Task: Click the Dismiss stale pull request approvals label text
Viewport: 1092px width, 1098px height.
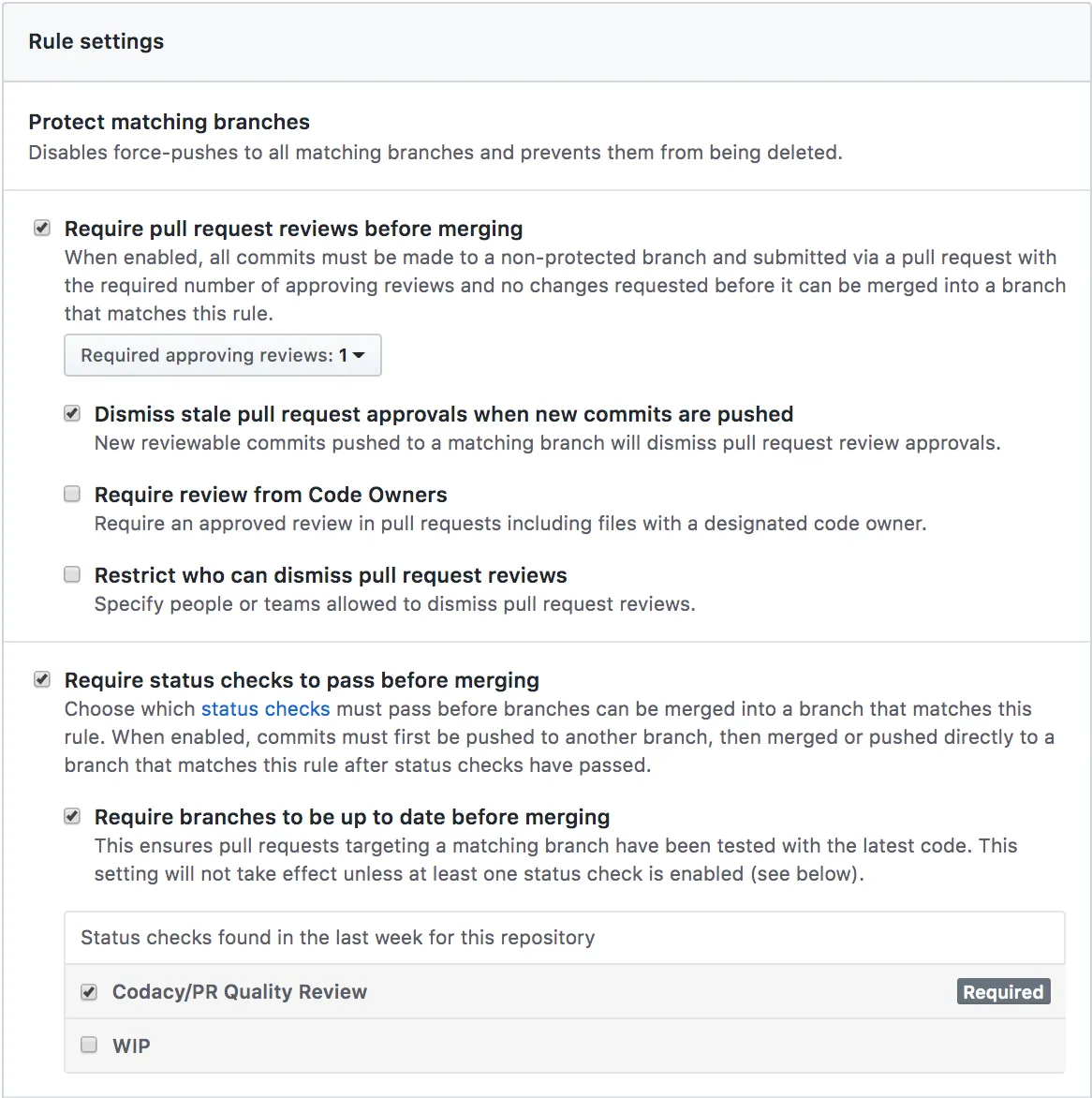Action: (444, 414)
